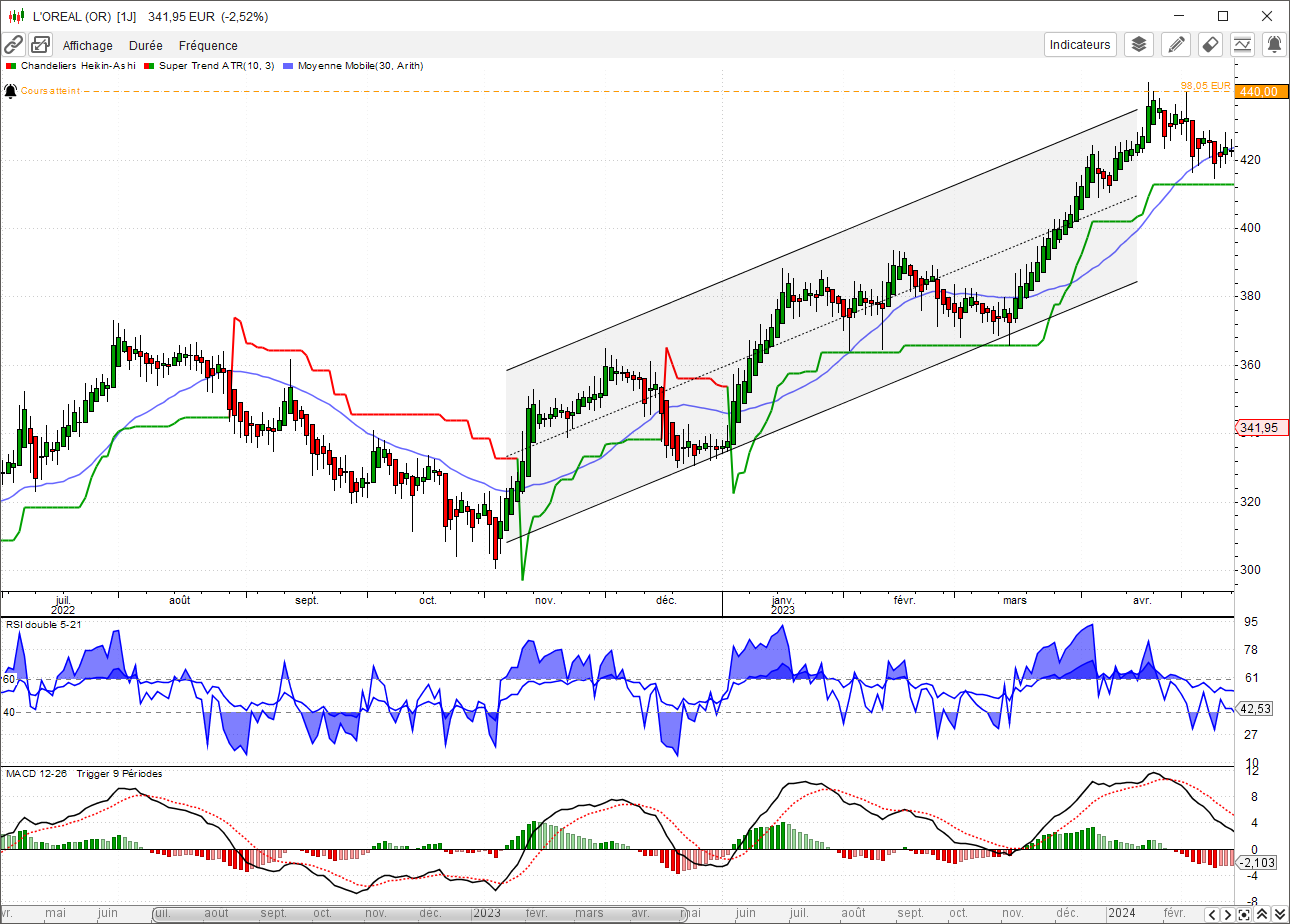Open alerts with the bell icon

click(x=1274, y=44)
